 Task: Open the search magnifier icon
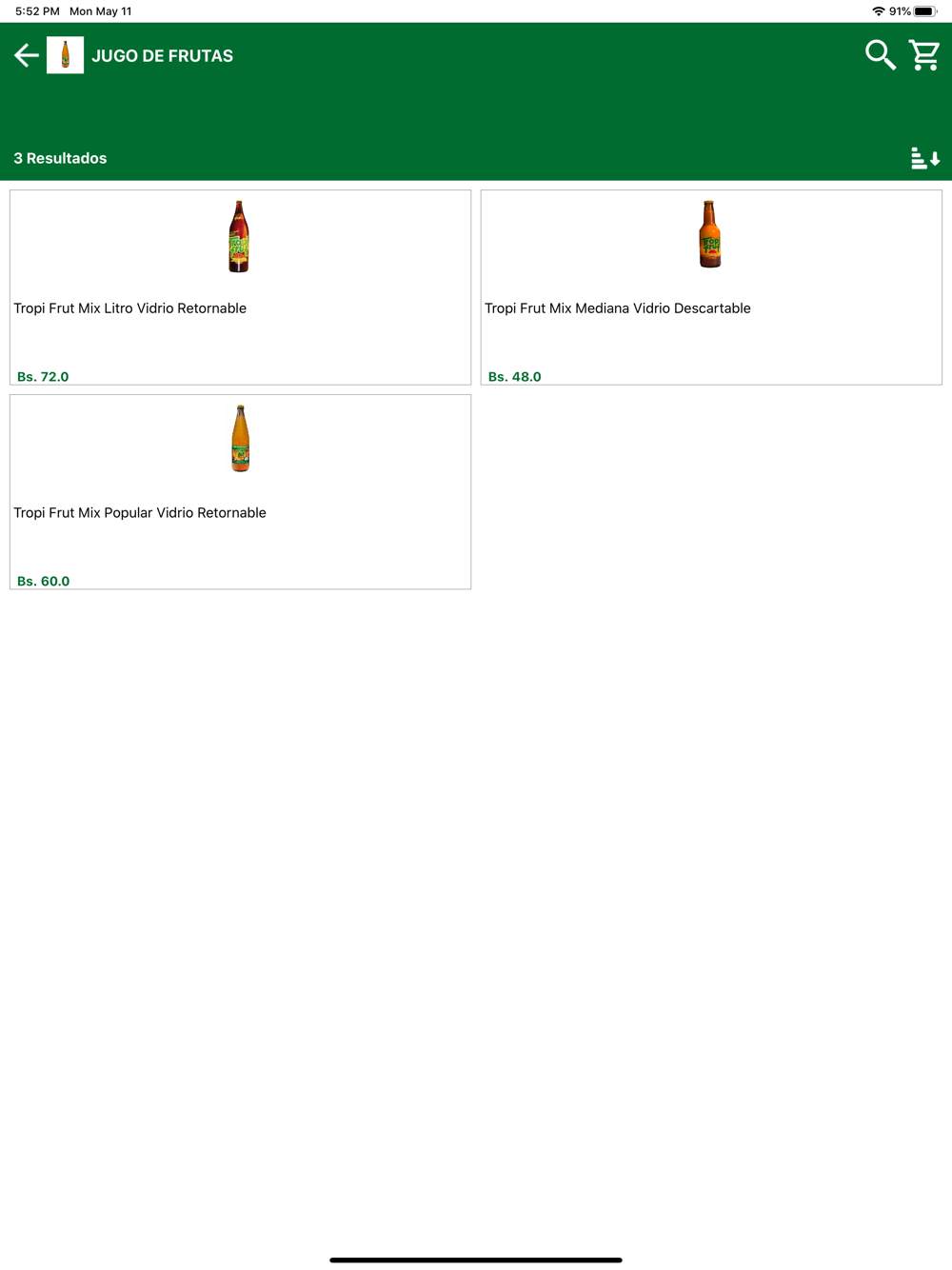tap(880, 55)
